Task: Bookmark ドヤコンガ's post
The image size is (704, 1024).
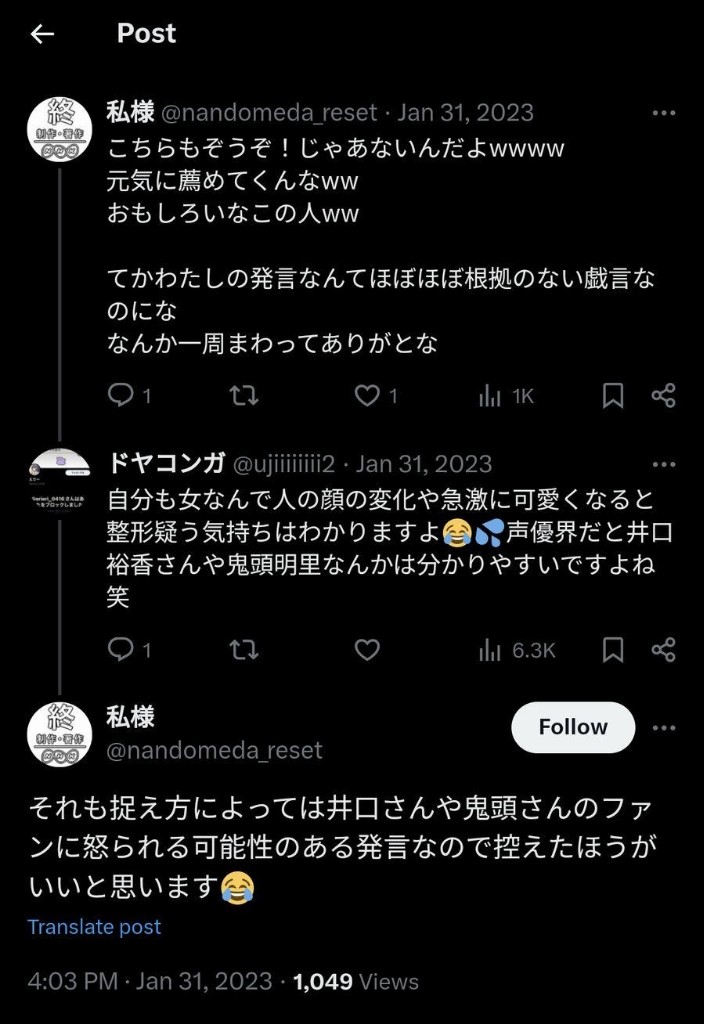Action: pos(613,651)
